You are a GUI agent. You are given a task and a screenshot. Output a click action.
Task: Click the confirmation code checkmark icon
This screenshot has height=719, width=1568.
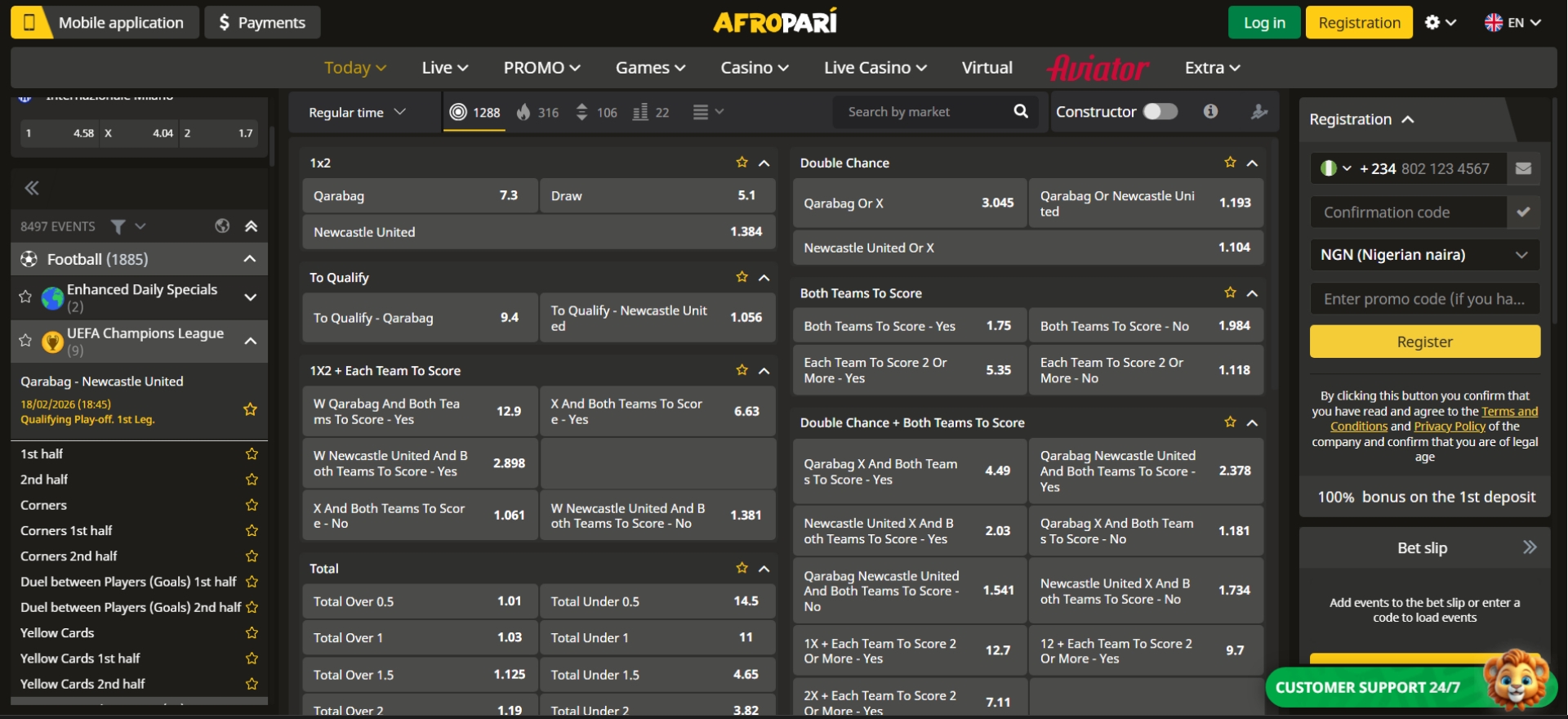point(1523,212)
